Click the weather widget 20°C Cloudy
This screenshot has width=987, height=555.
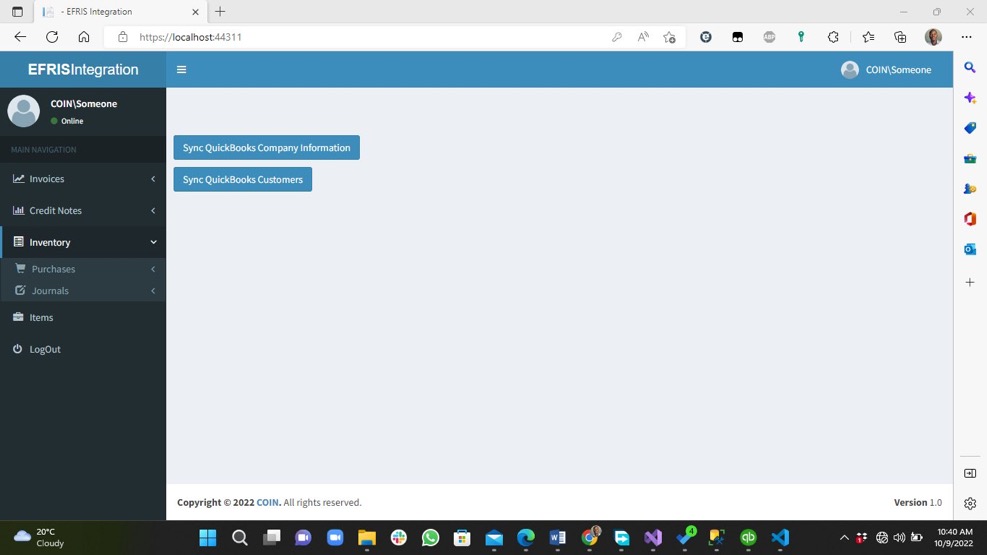(39, 537)
